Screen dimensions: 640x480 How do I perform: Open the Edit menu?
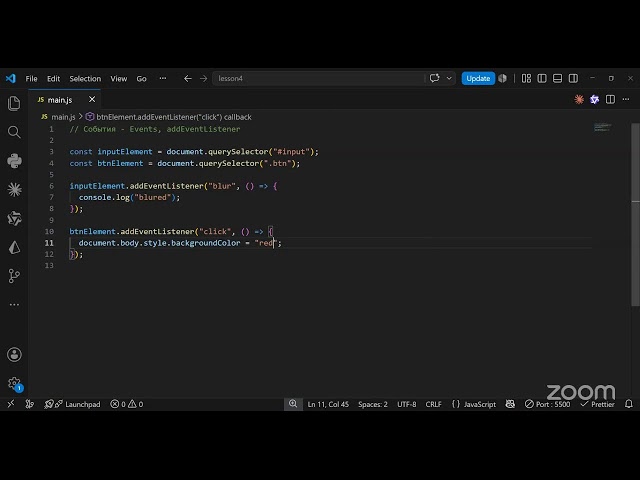pyautogui.click(x=53, y=78)
